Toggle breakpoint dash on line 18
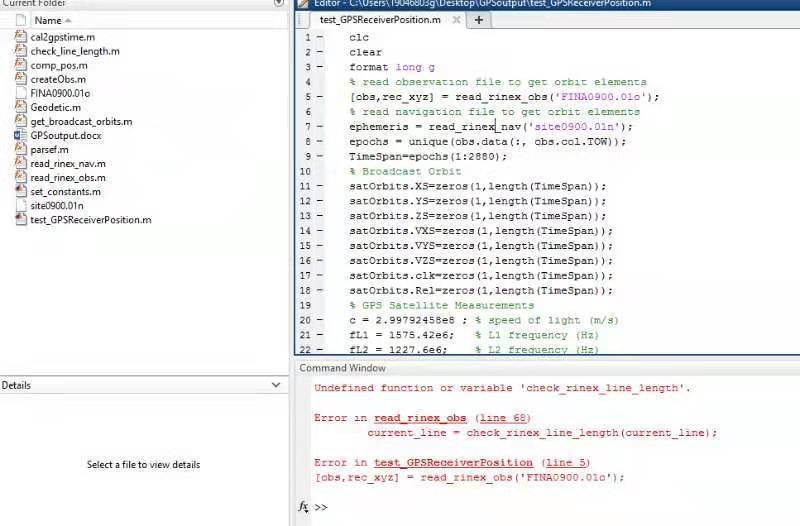The height and width of the screenshot is (526, 800). tap(320, 290)
